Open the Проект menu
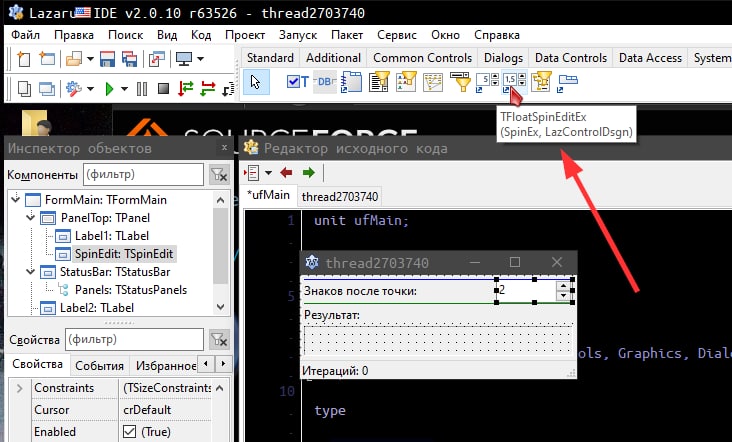This screenshot has width=732, height=442. tap(245, 35)
